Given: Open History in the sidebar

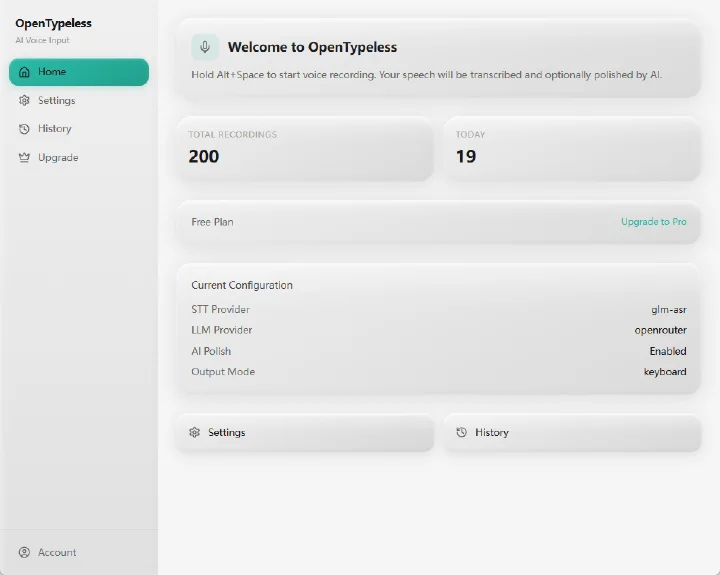Looking at the screenshot, I should tap(79, 129).
